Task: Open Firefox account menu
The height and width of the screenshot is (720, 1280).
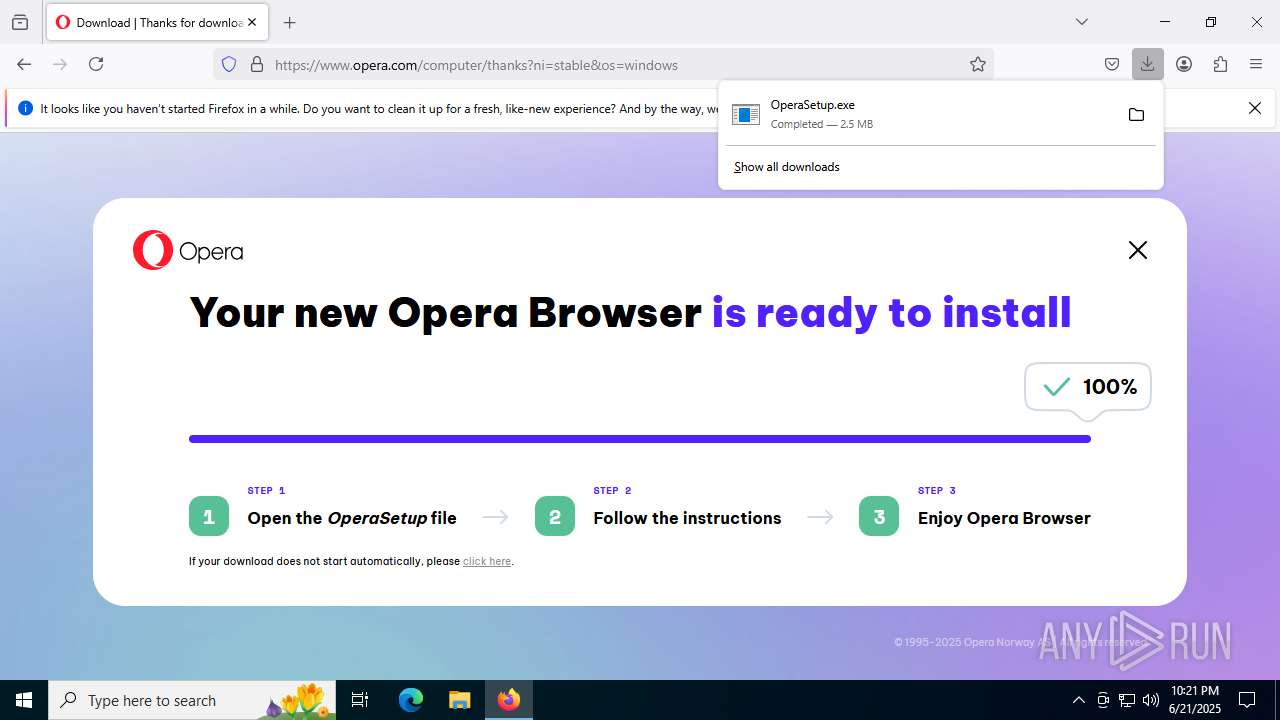Action: click(1184, 64)
